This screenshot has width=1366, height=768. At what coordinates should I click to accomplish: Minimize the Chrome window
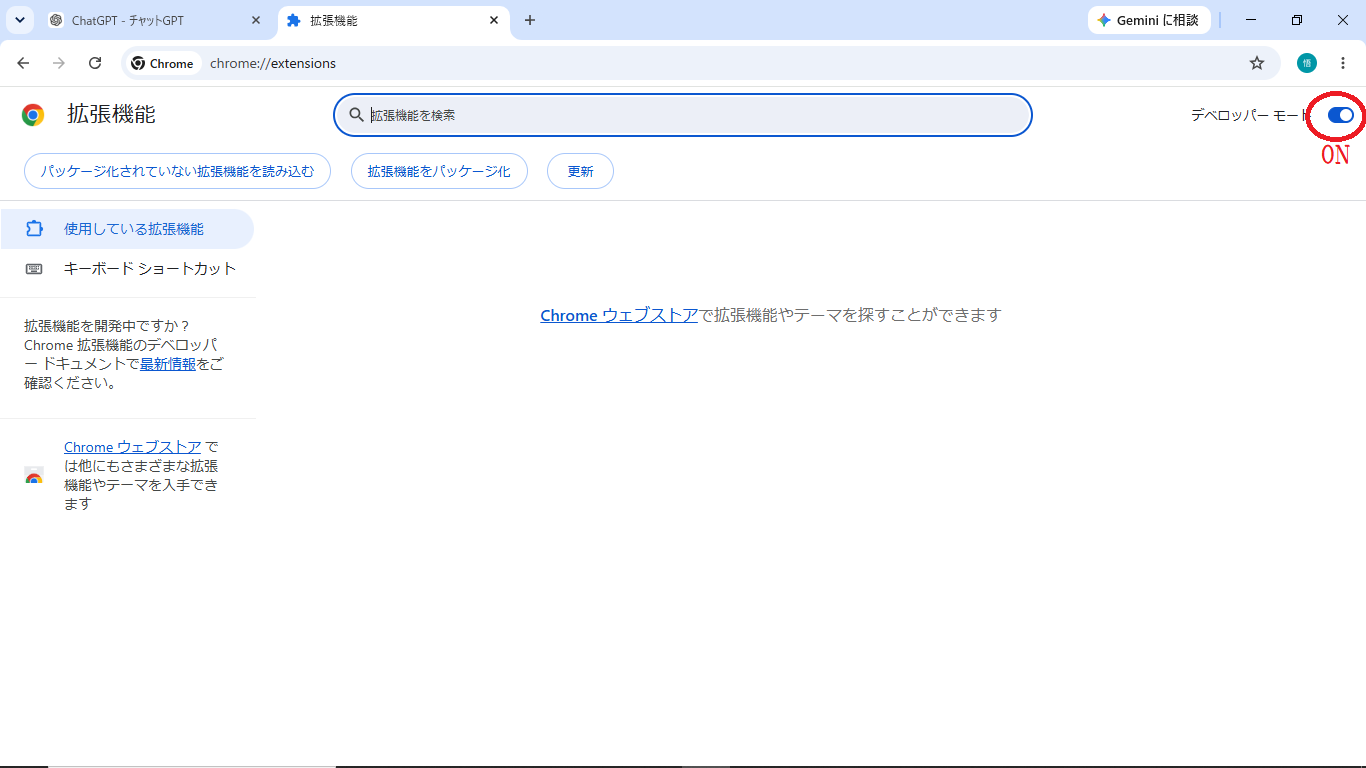click(x=1251, y=20)
